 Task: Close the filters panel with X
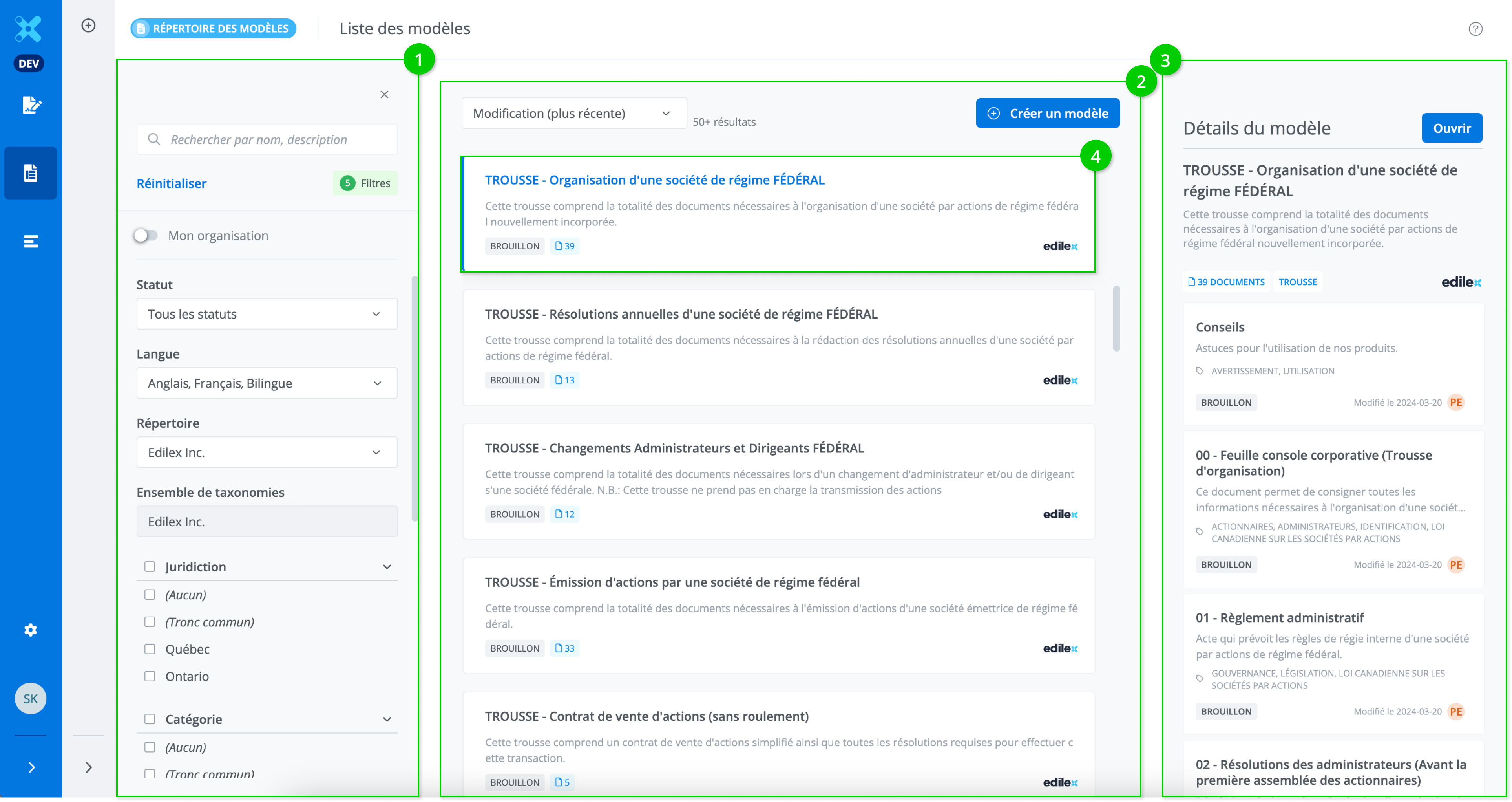click(384, 95)
